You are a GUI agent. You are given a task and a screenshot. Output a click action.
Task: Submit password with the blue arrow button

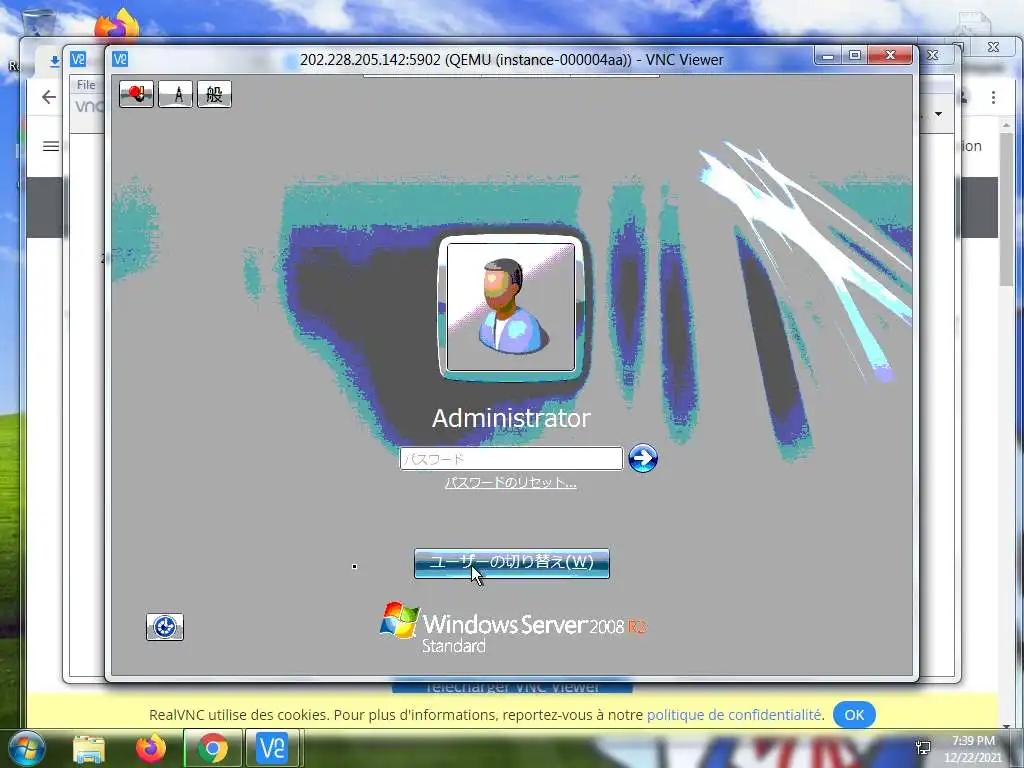click(x=643, y=458)
